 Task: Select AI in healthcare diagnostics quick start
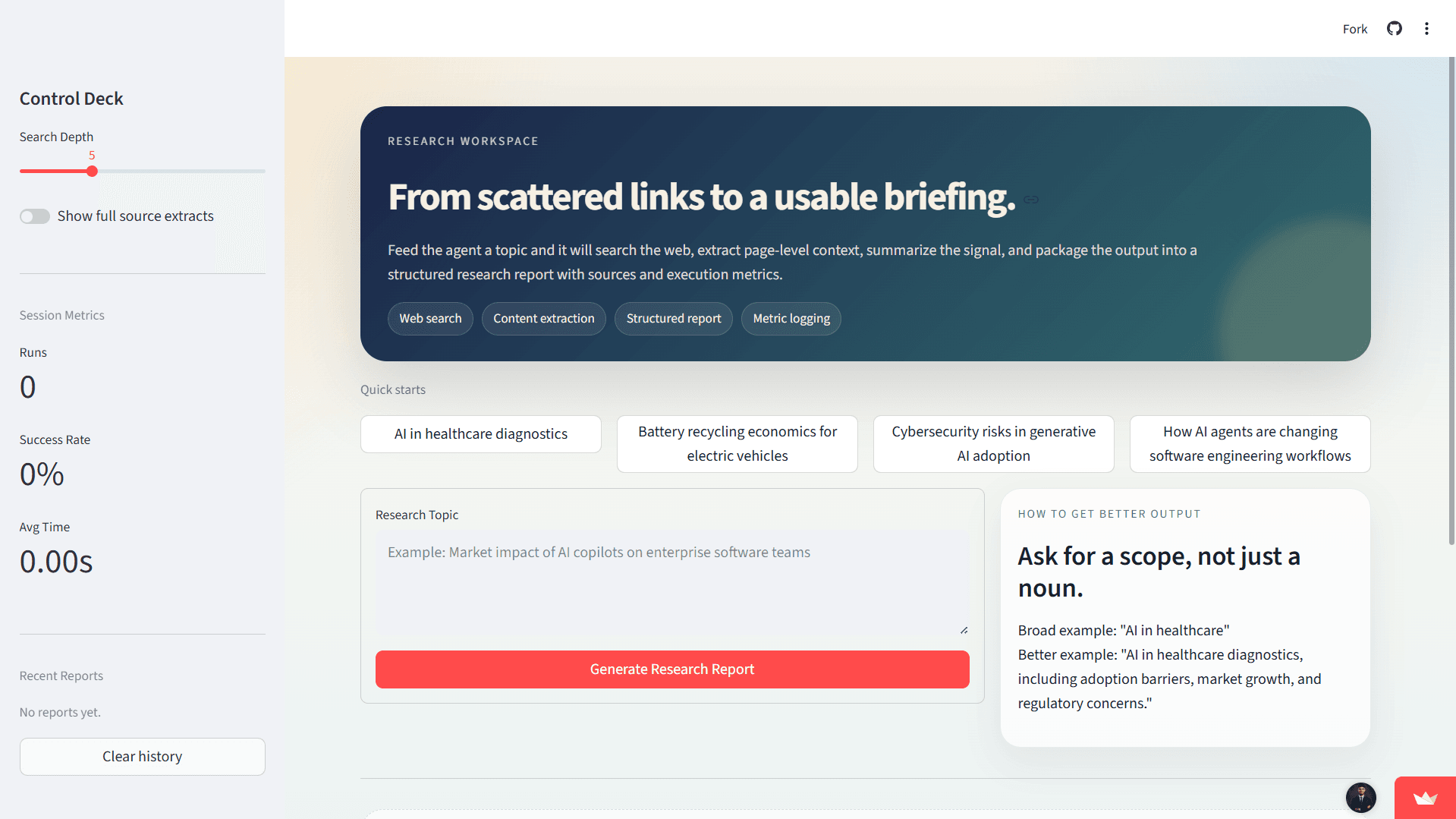click(x=480, y=434)
